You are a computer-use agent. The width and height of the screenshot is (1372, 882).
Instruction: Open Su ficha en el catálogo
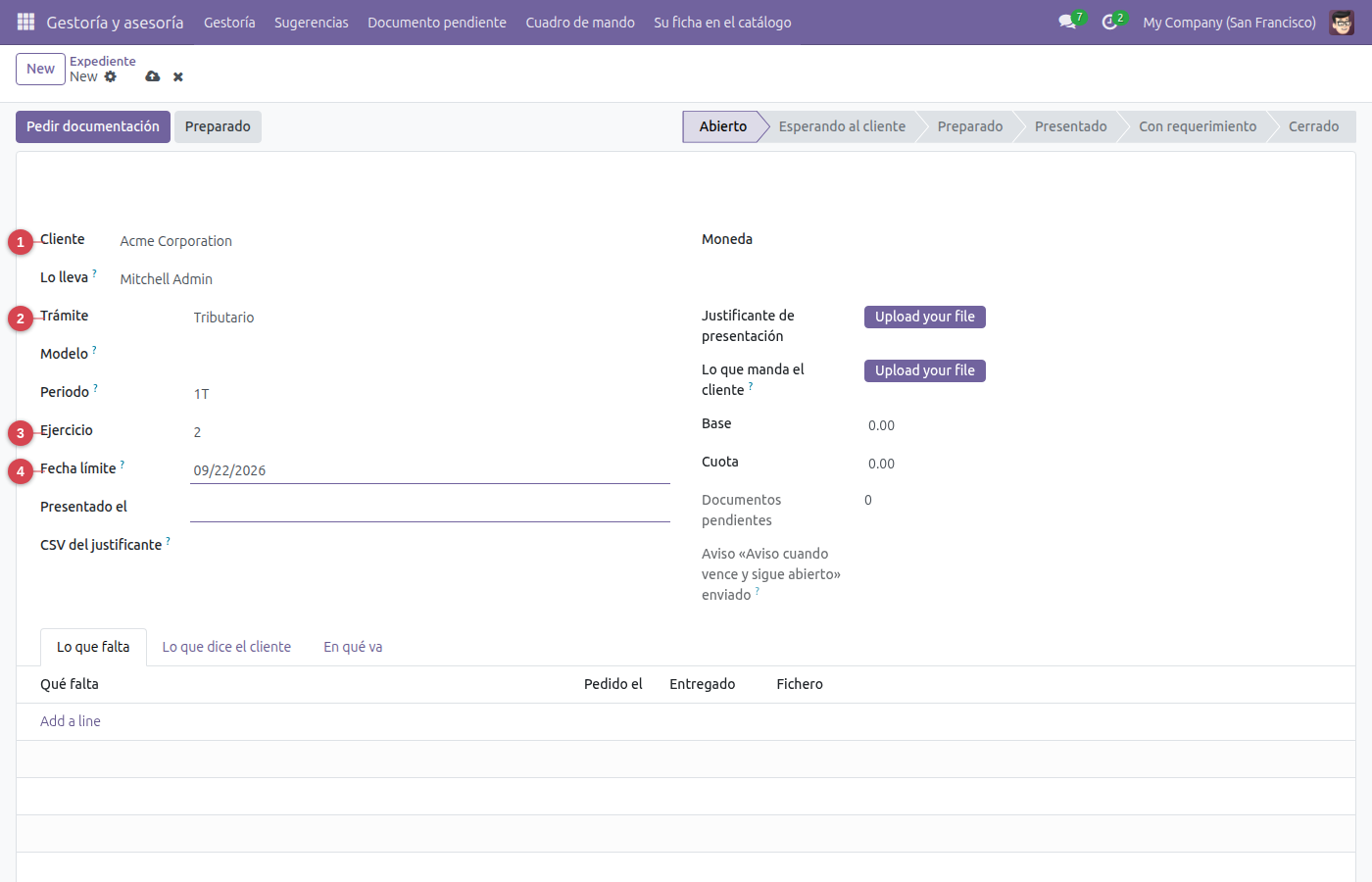click(722, 22)
